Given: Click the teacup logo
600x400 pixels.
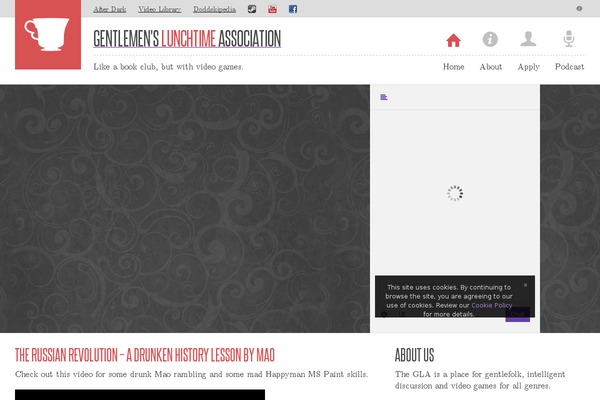Looking at the screenshot, I should 48,34.
